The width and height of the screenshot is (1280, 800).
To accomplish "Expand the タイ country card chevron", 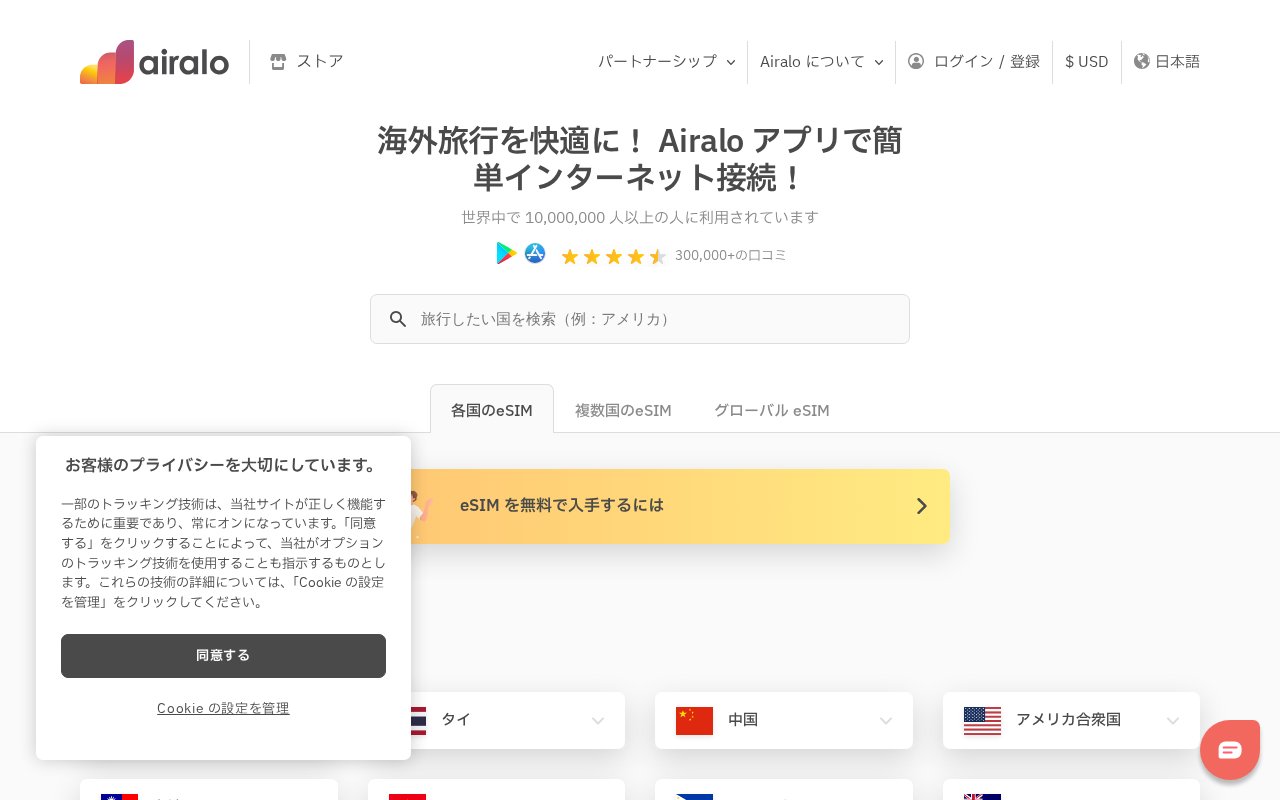I will pyautogui.click(x=598, y=721).
